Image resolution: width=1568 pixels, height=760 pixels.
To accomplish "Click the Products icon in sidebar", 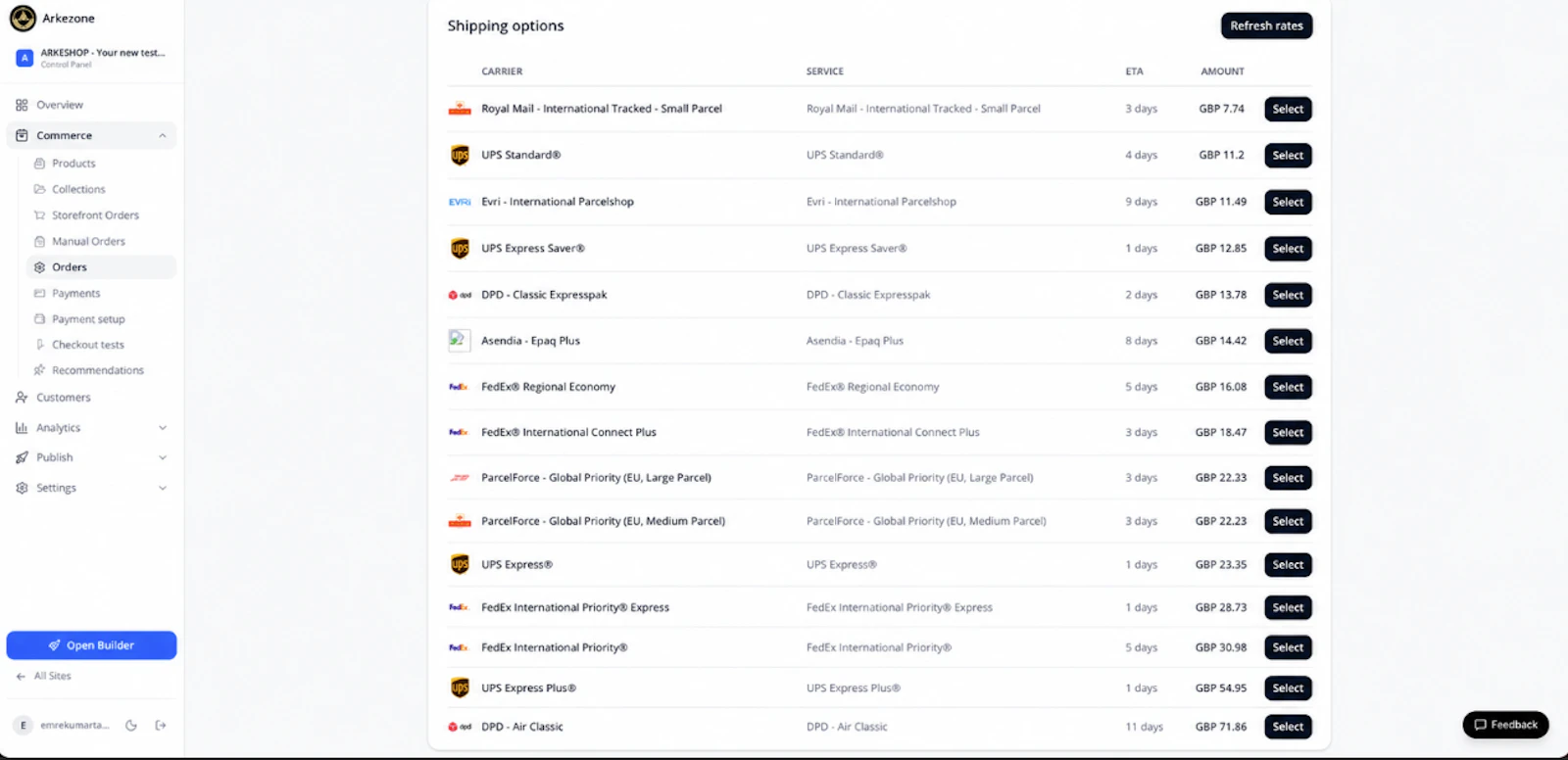I will 40,164.
